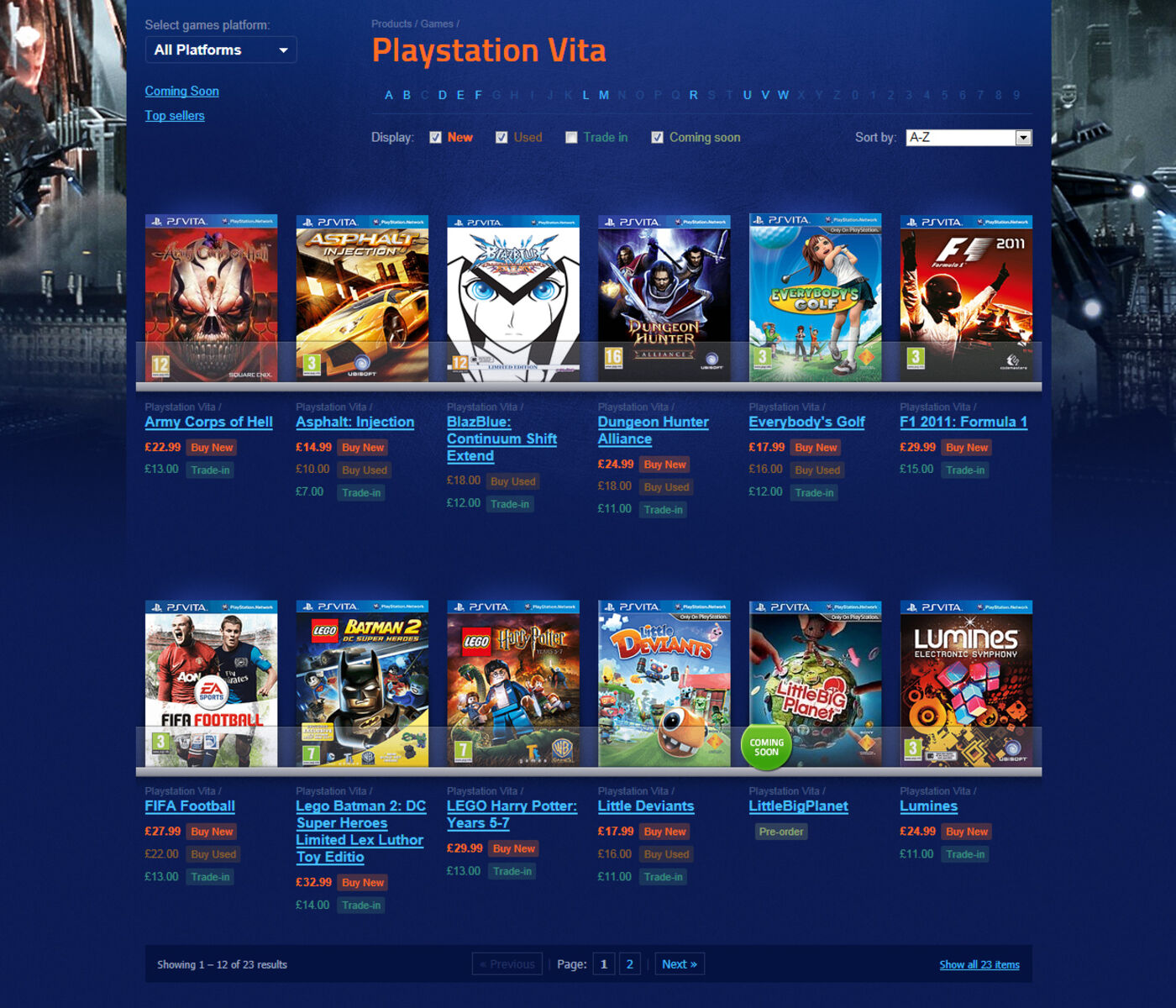
Task: Expand the Sort by A-Z dropdown
Action: [969, 138]
